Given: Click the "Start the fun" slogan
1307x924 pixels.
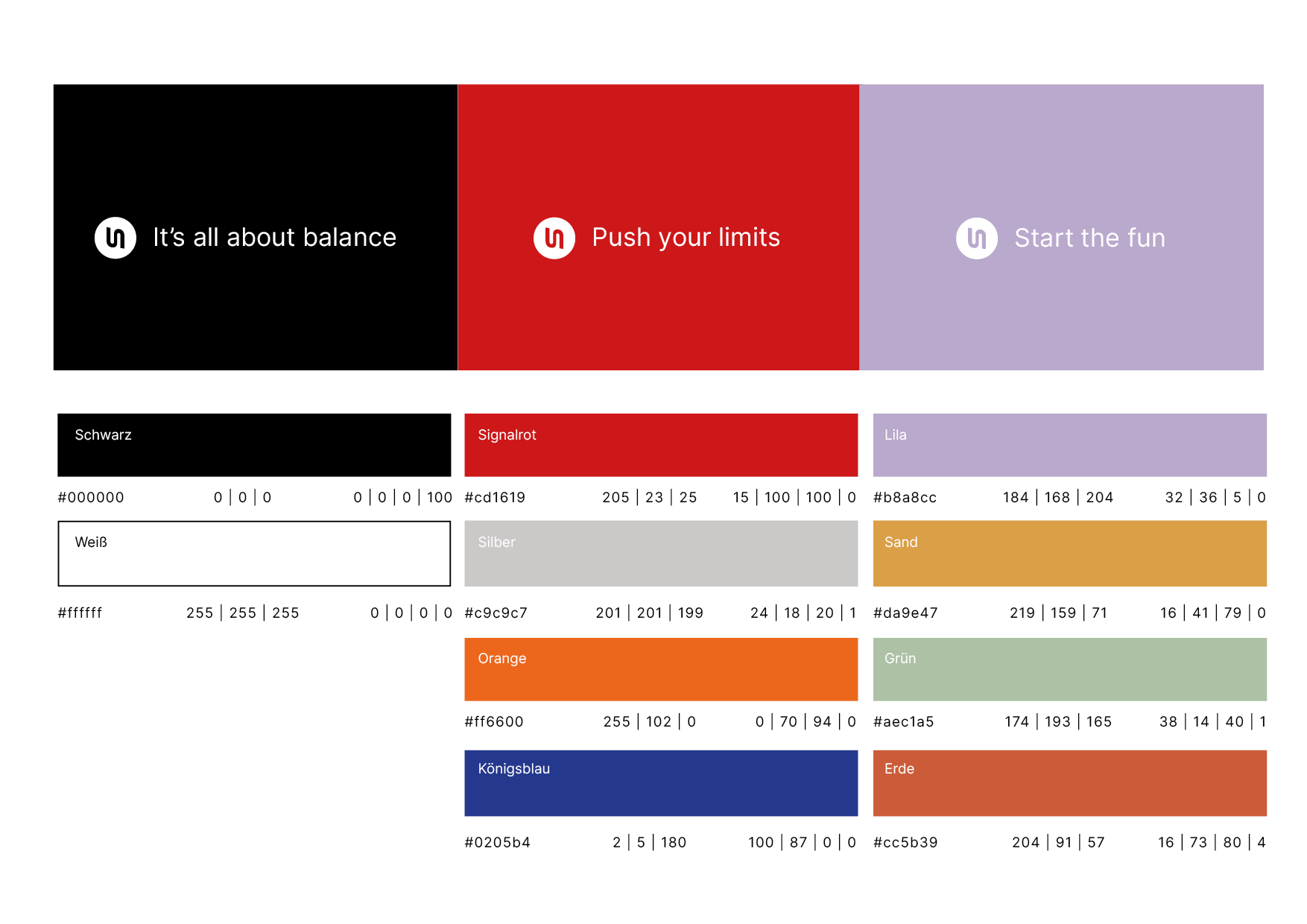Looking at the screenshot, I should pos(1089,238).
